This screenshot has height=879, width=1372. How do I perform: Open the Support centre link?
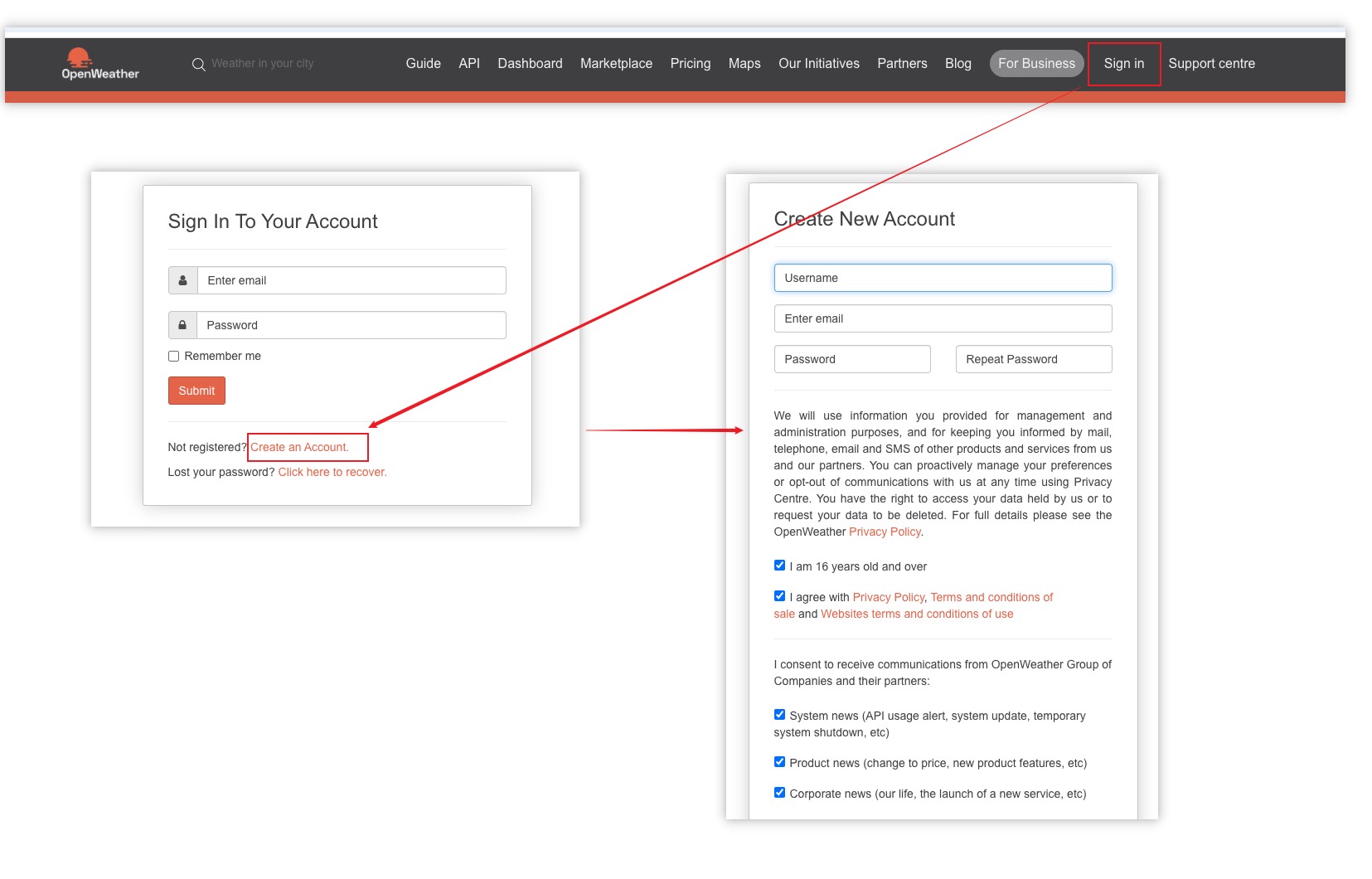(1211, 63)
